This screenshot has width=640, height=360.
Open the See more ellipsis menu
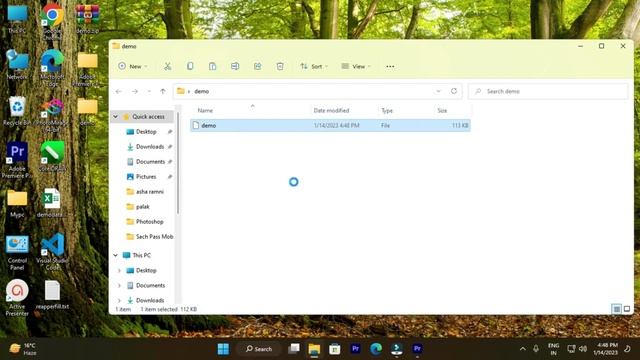click(x=390, y=67)
